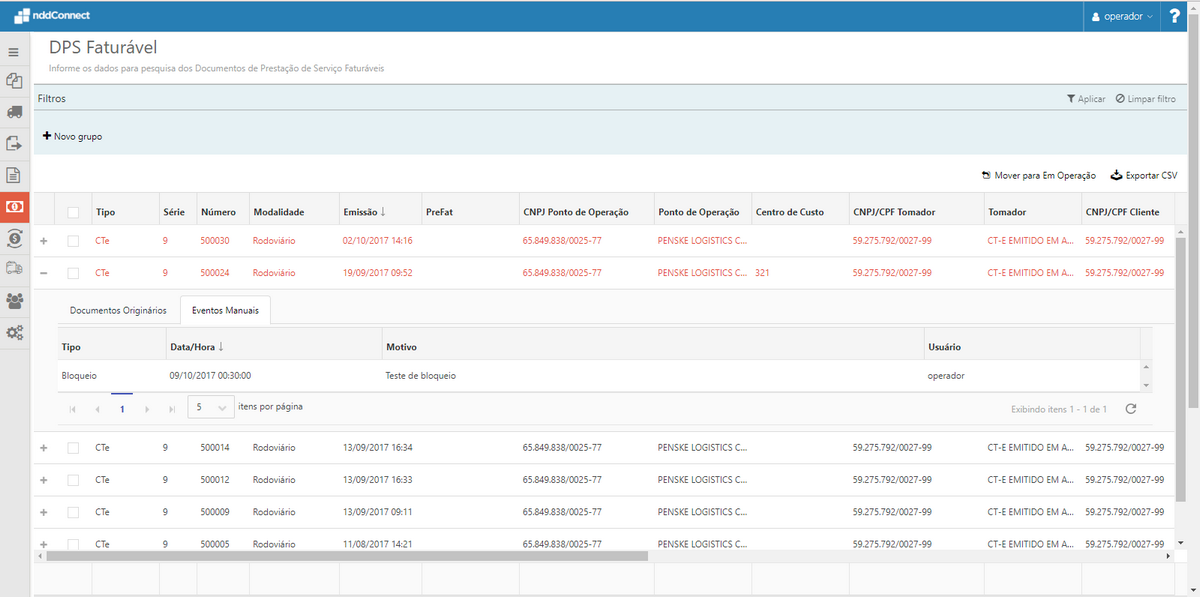Switch to the Documentos Originários tab

pyautogui.click(x=118, y=310)
